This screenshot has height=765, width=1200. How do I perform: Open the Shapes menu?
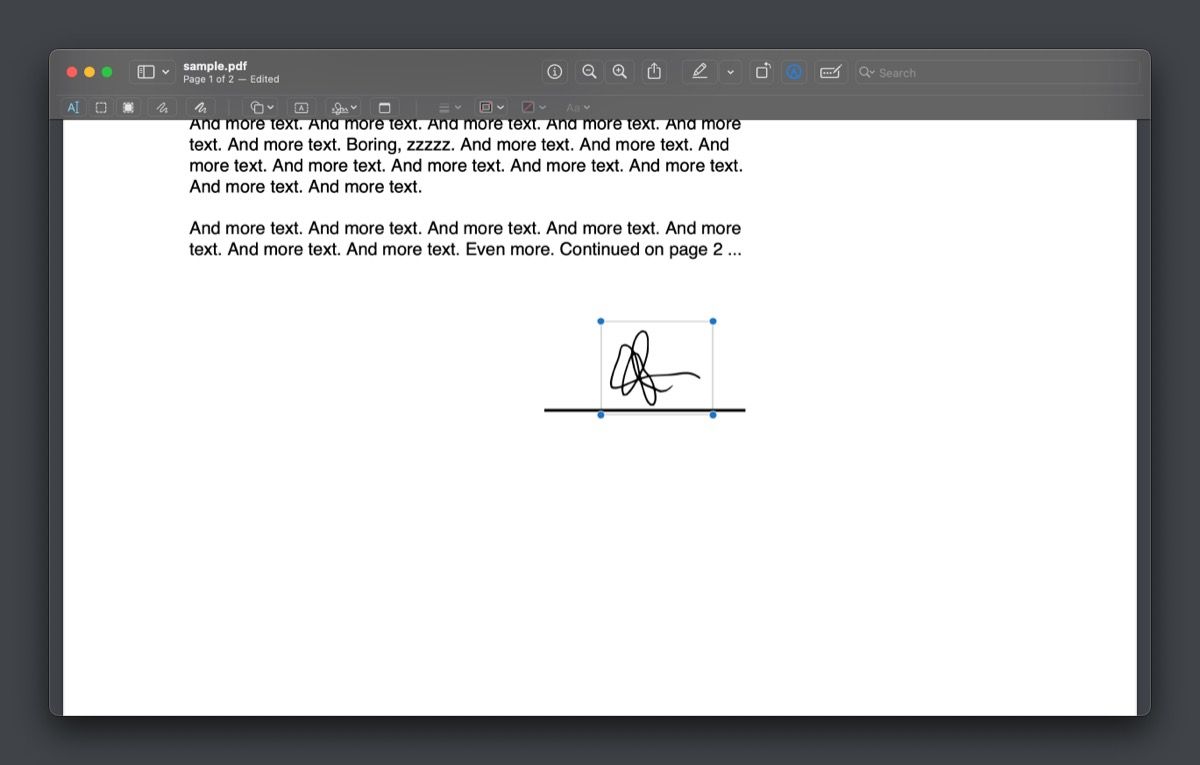point(262,107)
